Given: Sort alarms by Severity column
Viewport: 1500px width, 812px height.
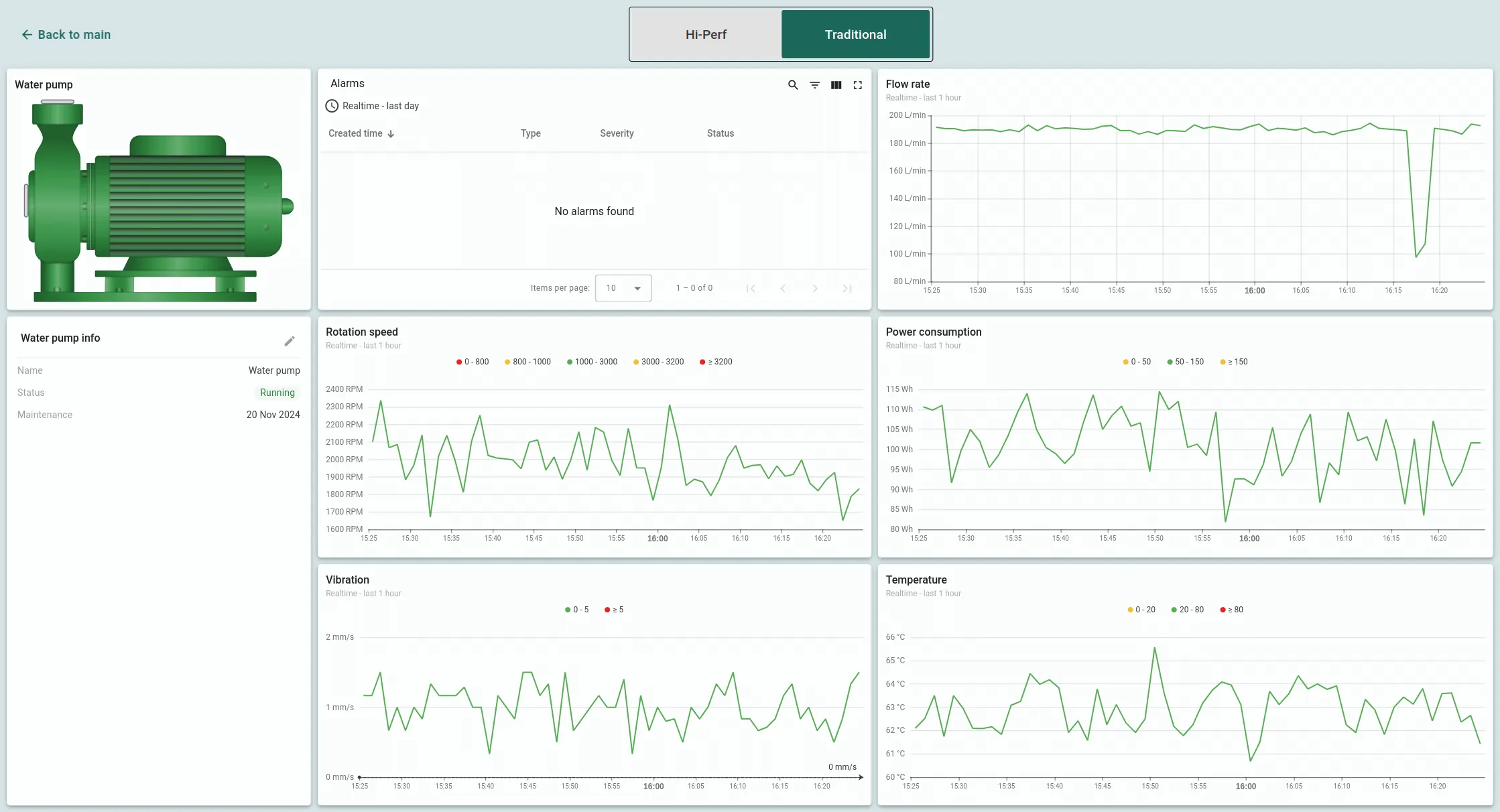Looking at the screenshot, I should [617, 133].
